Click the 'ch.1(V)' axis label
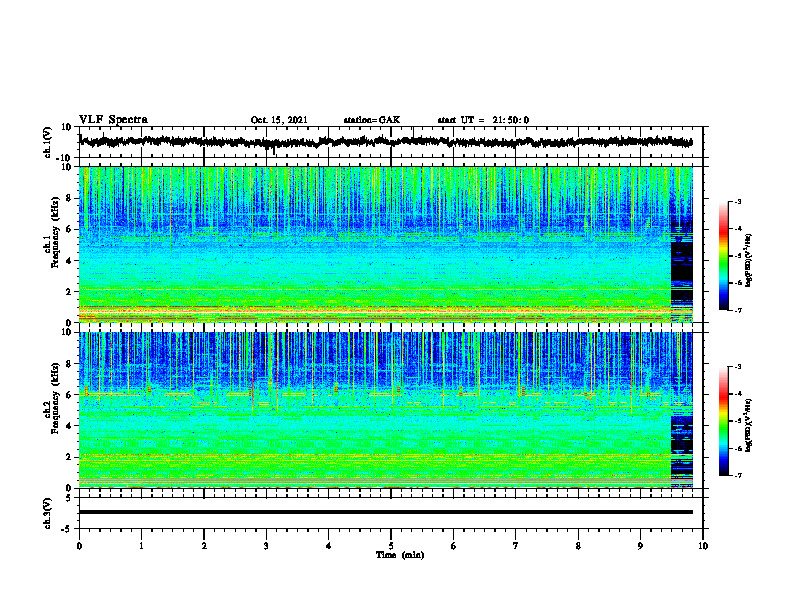Image resolution: width=792 pixels, height=612 pixels. [x=48, y=142]
